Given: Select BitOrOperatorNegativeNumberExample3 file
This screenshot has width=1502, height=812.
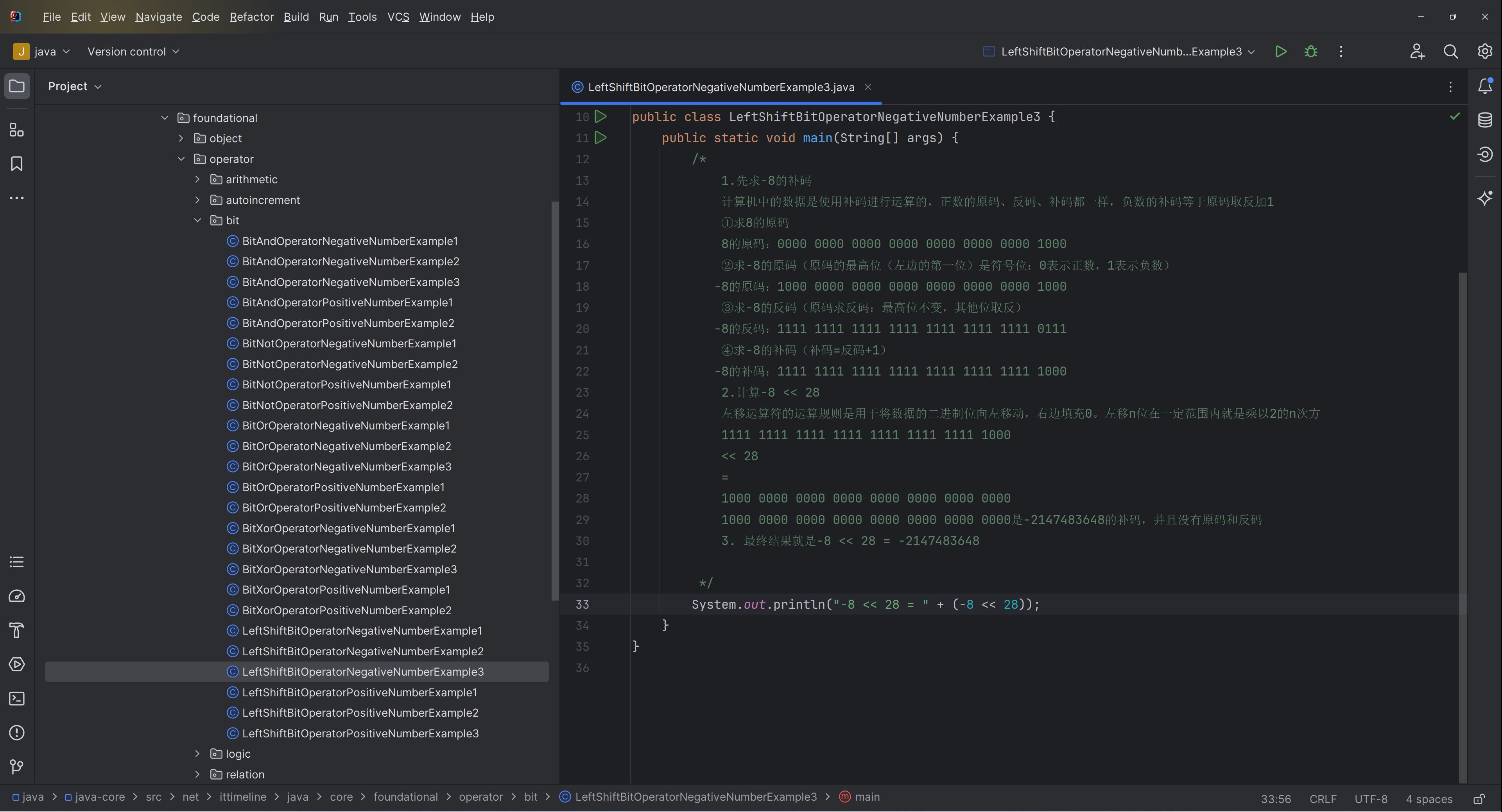Looking at the screenshot, I should click(x=347, y=466).
